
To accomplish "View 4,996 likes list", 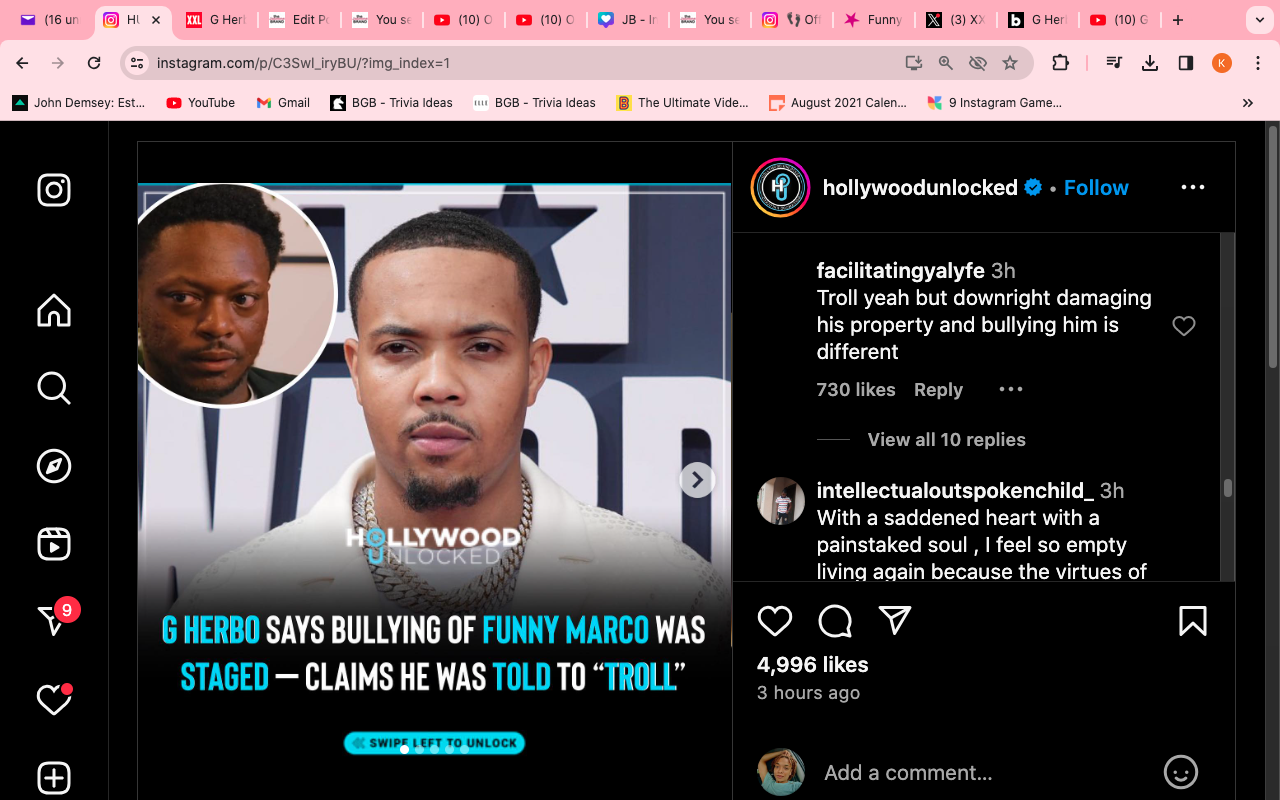I will pos(813,664).
